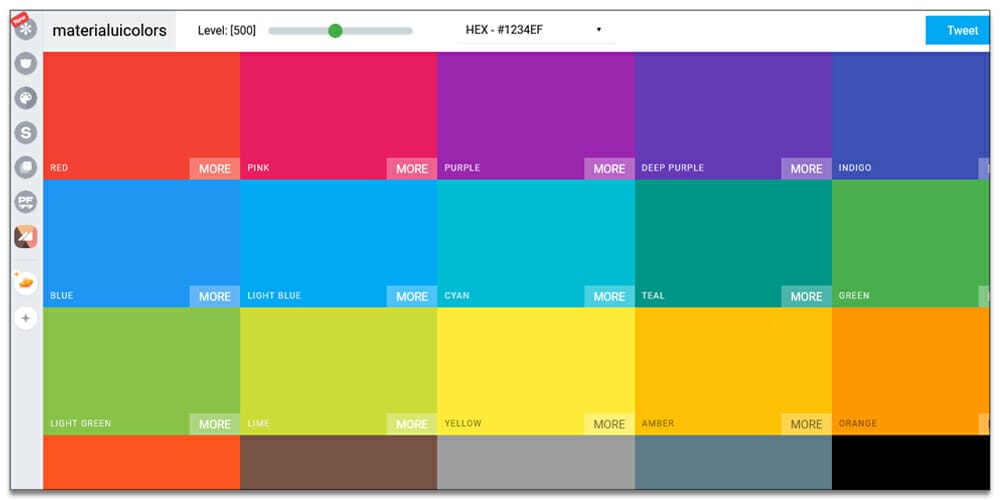Open the chat bubble sidebar icon
The width and height of the screenshot is (1000, 500).
pos(26,167)
